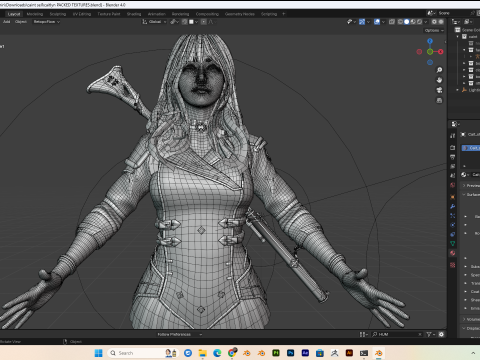Open the UV Editing workspace tab
Screen dimensions: 480x360
(x=82, y=14)
